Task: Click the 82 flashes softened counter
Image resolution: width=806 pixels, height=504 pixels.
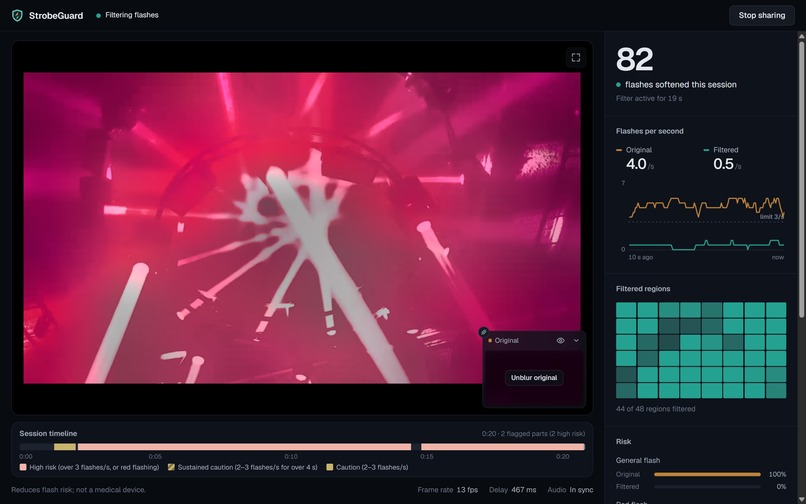Action: 634,60
